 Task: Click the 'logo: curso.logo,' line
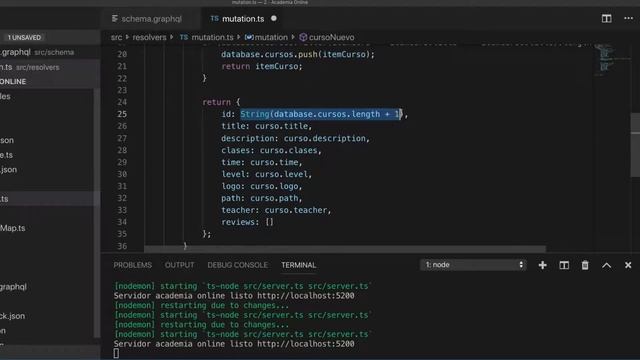pyautogui.click(x=262, y=186)
